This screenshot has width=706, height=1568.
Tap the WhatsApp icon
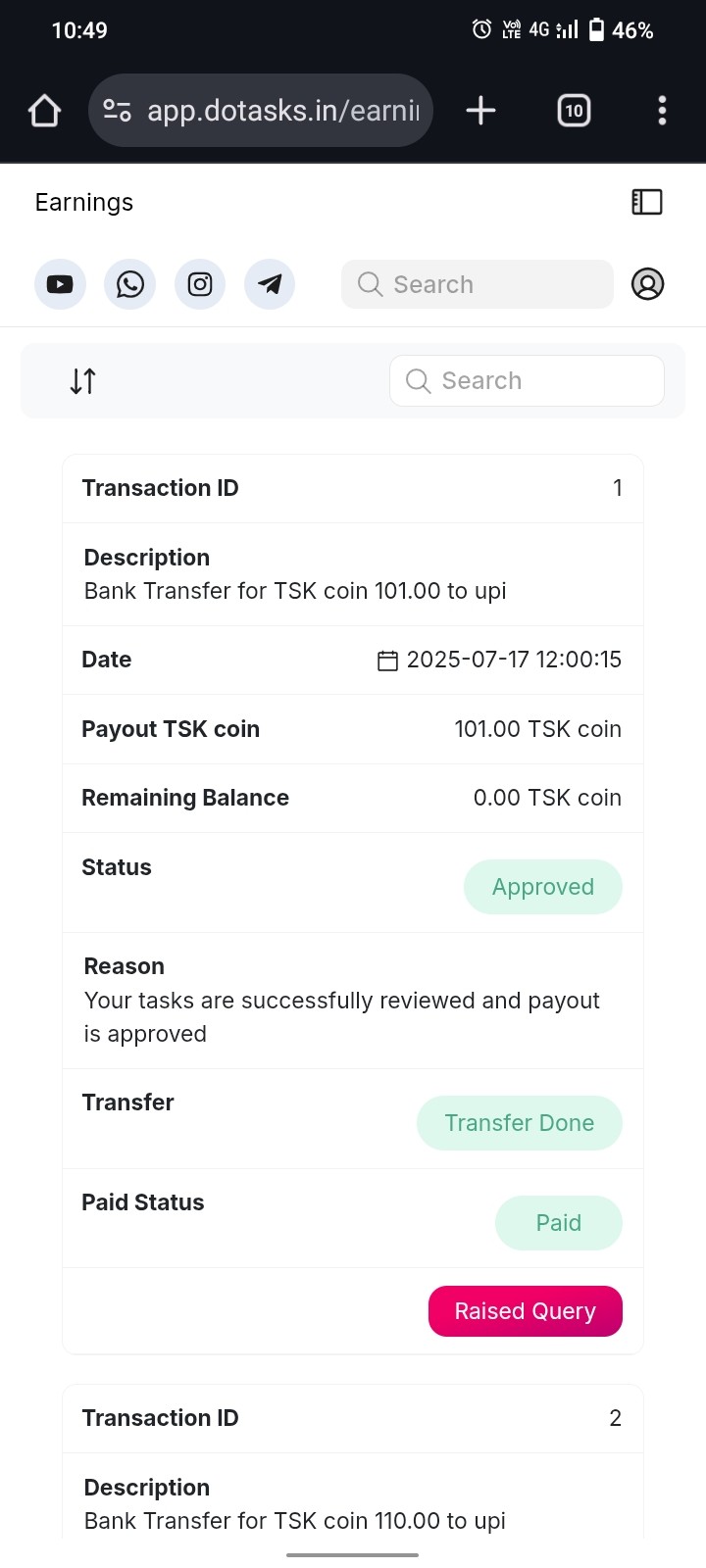(x=129, y=284)
